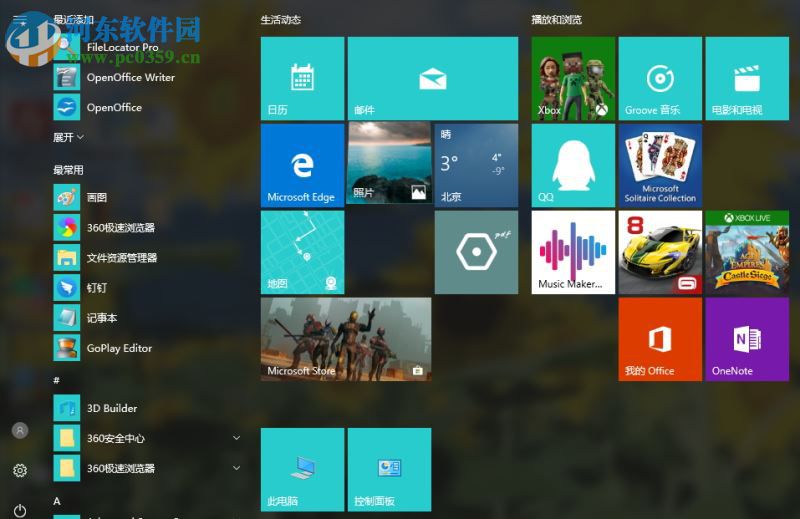800x519 pixels.
Task: Launch the QQ penguin tile
Action: click(573, 165)
